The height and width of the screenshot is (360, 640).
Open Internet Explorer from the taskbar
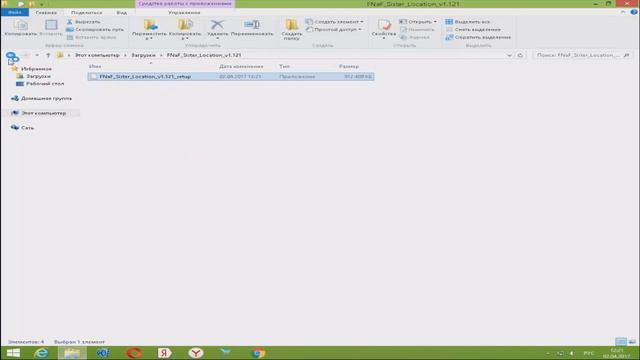41,353
